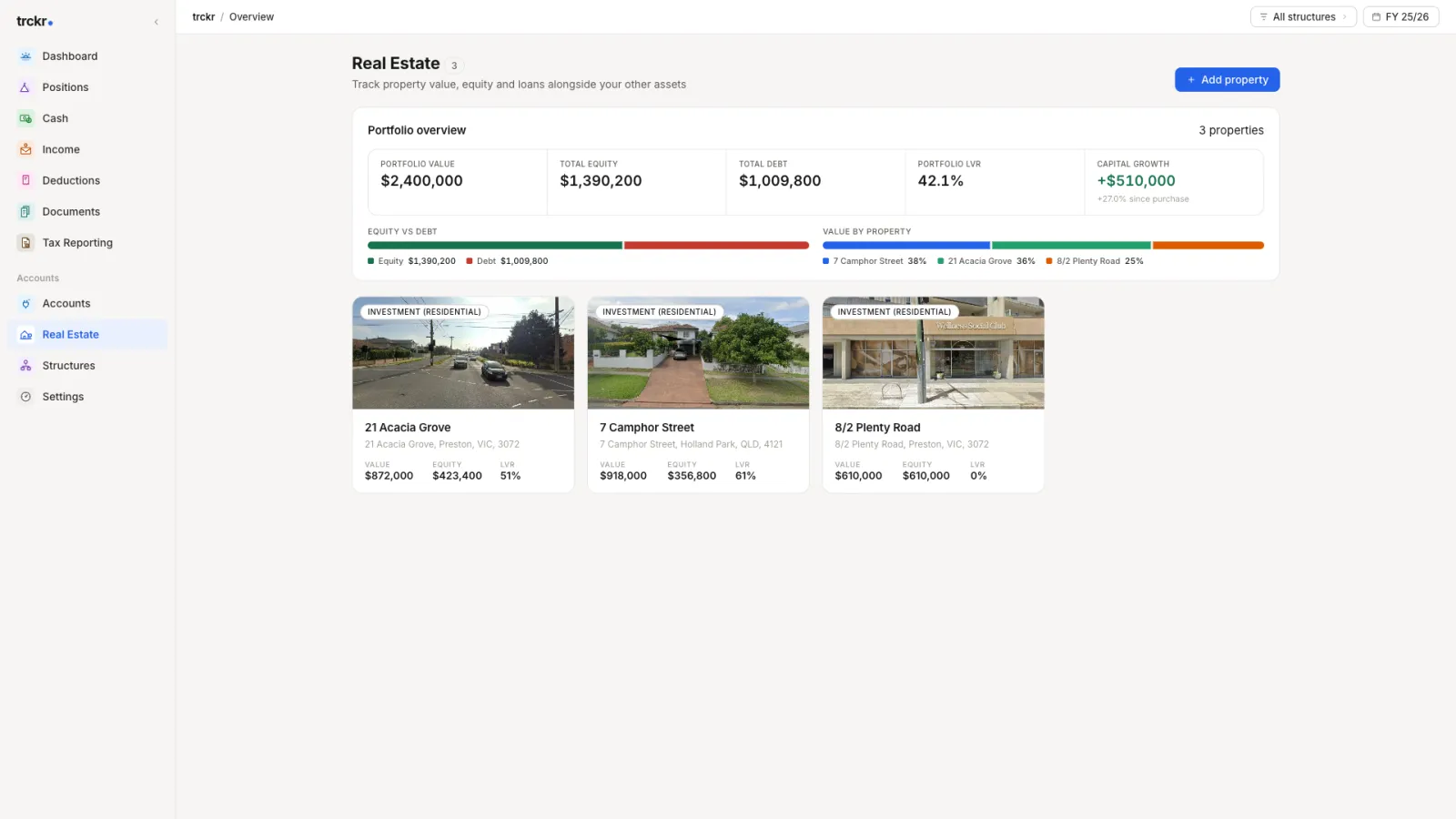Viewport: 1456px width, 819px height.
Task: Open the 21 Acacia Grove property title
Action: [x=408, y=428]
